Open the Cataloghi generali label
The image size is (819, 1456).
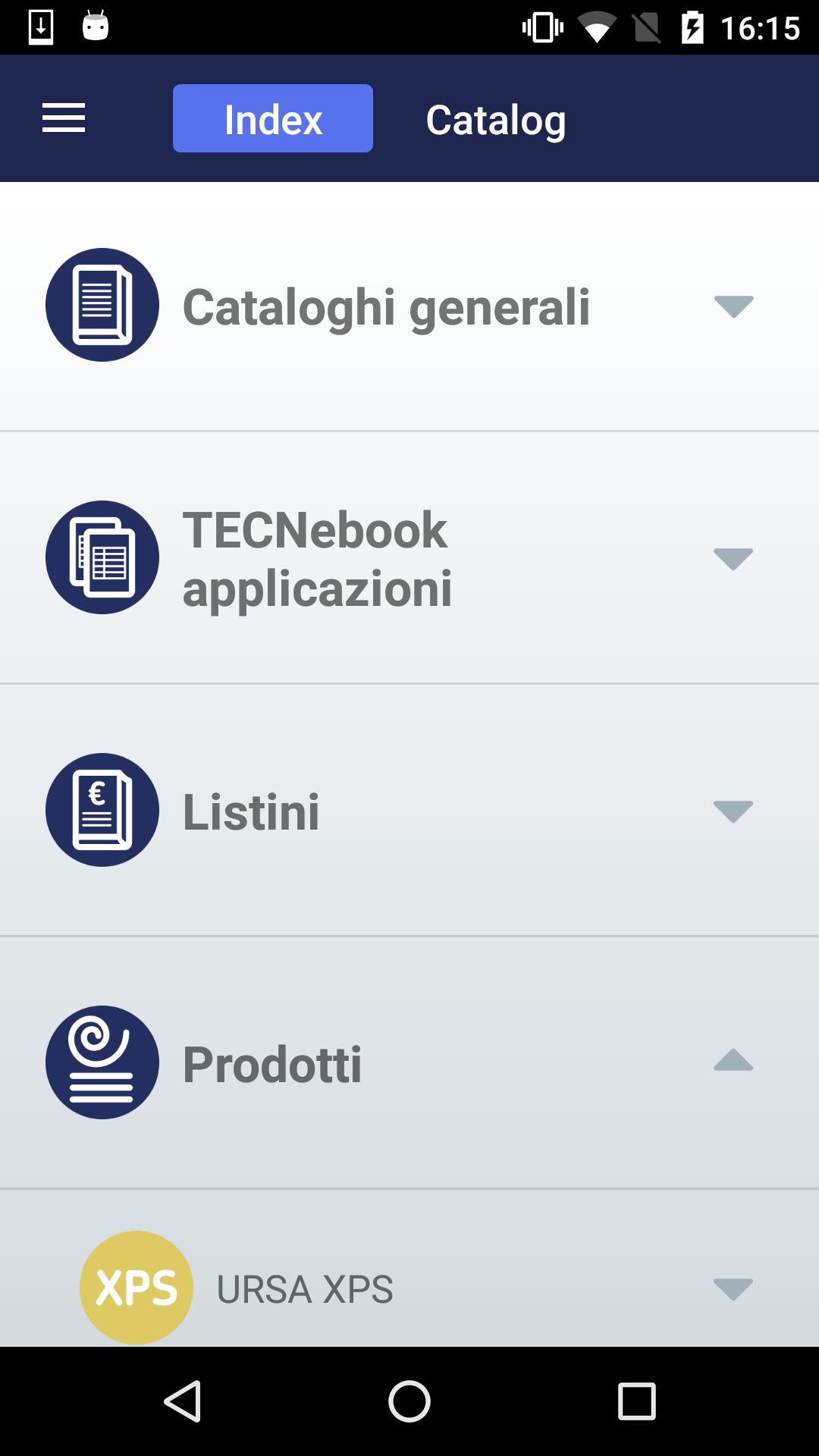pos(387,307)
